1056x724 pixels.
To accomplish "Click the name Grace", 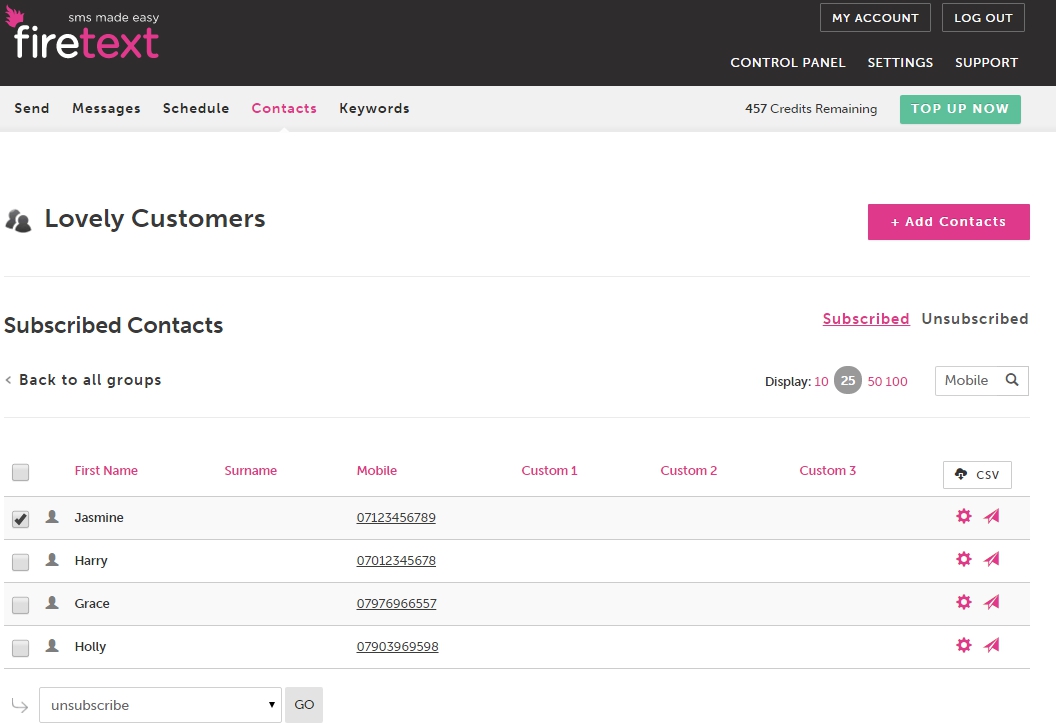I will 92,603.
